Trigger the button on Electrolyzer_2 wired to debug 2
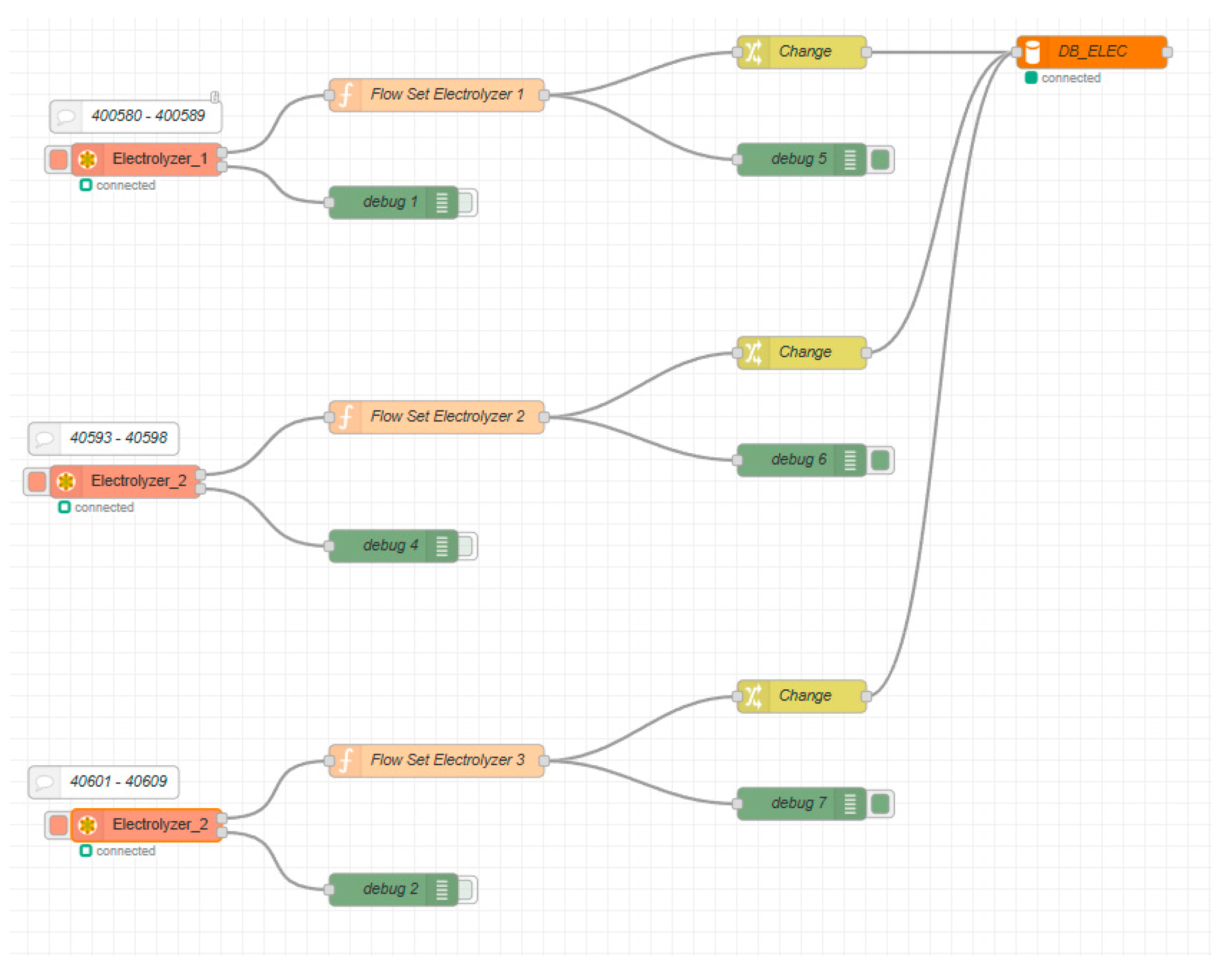This screenshot has width=1222, height=980. coord(58,825)
